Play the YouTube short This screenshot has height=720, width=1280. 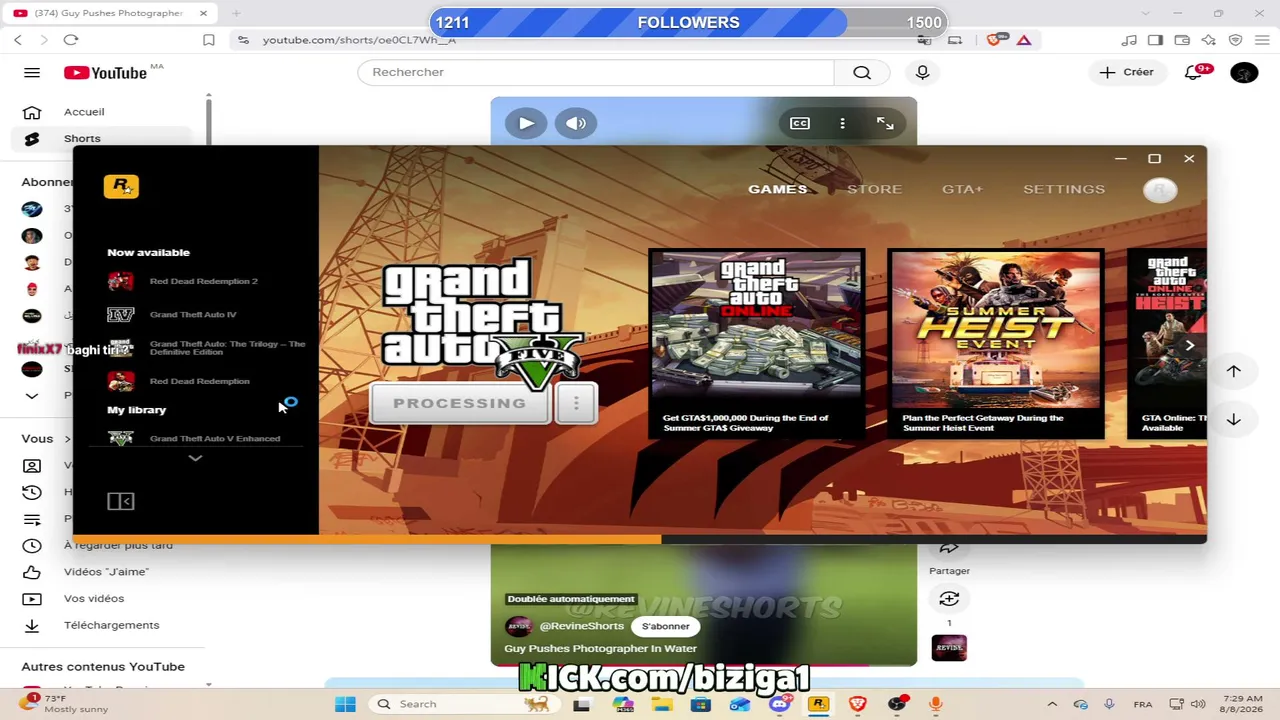pos(526,123)
